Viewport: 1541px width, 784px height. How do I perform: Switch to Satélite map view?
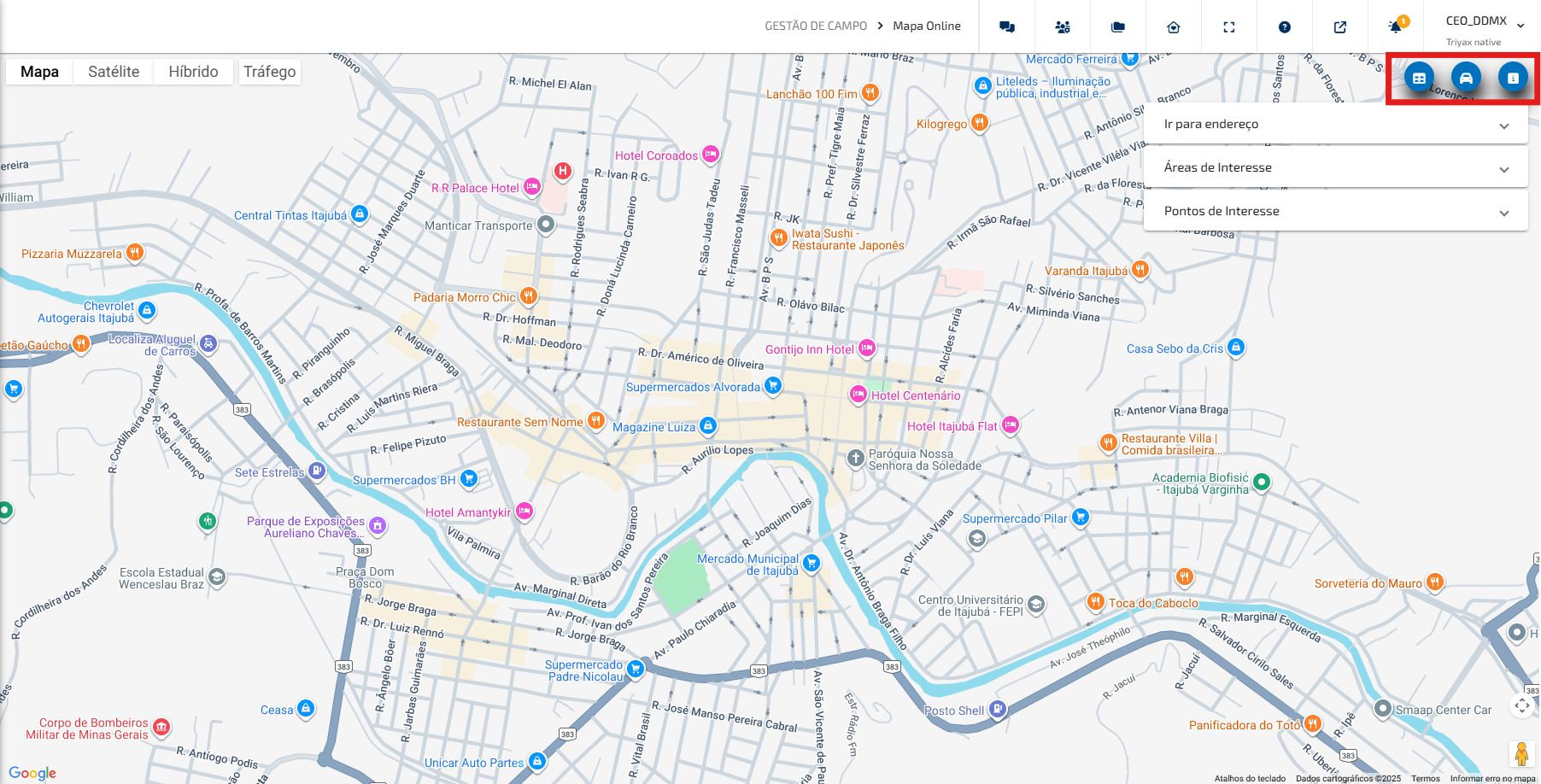click(x=114, y=72)
